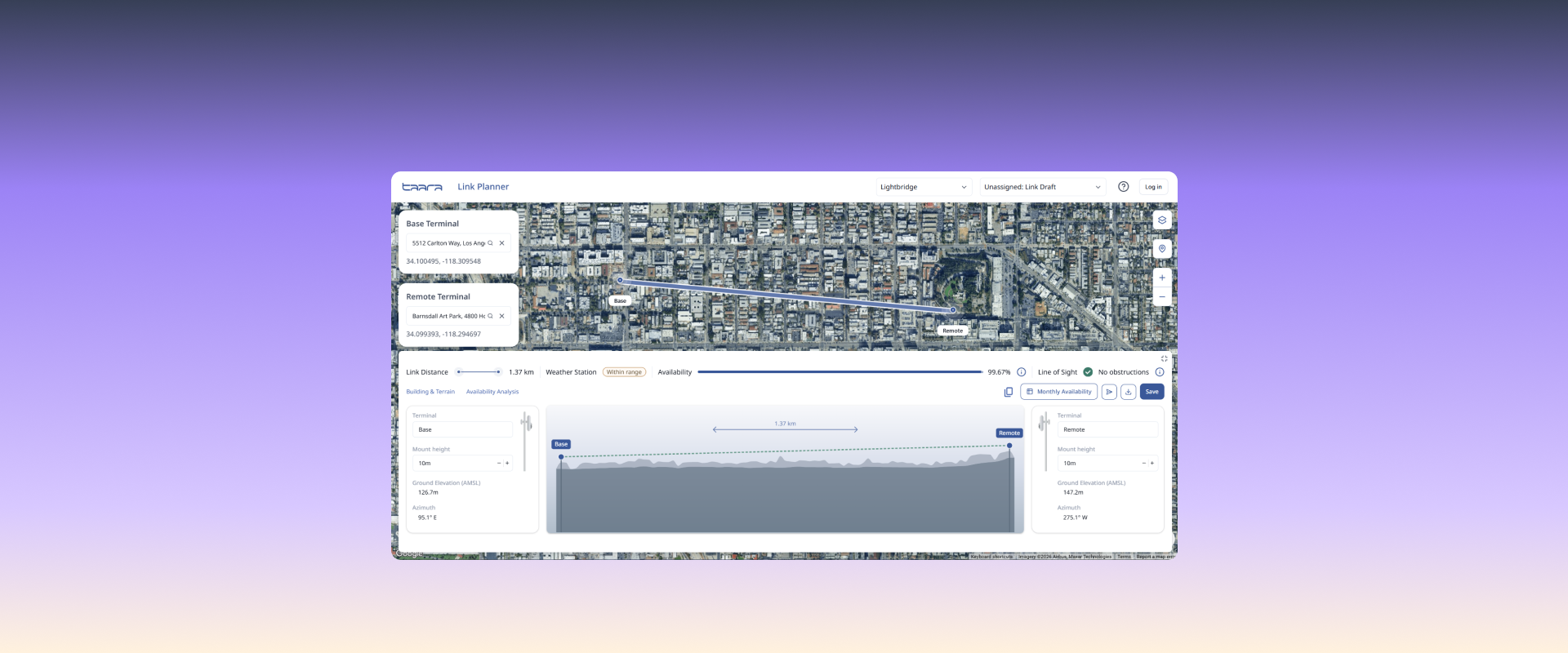Clear the Base Terminal address

pyautogui.click(x=501, y=243)
